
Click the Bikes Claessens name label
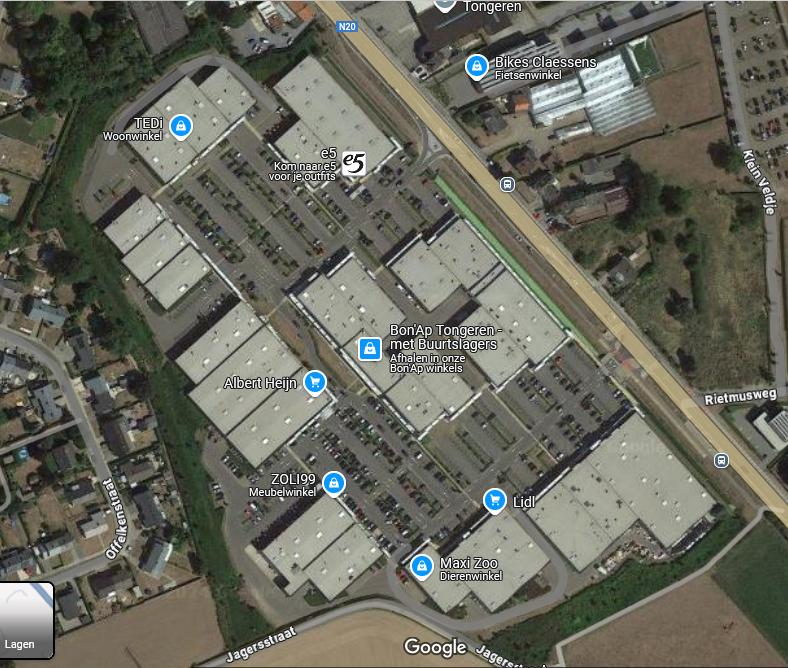[546, 62]
